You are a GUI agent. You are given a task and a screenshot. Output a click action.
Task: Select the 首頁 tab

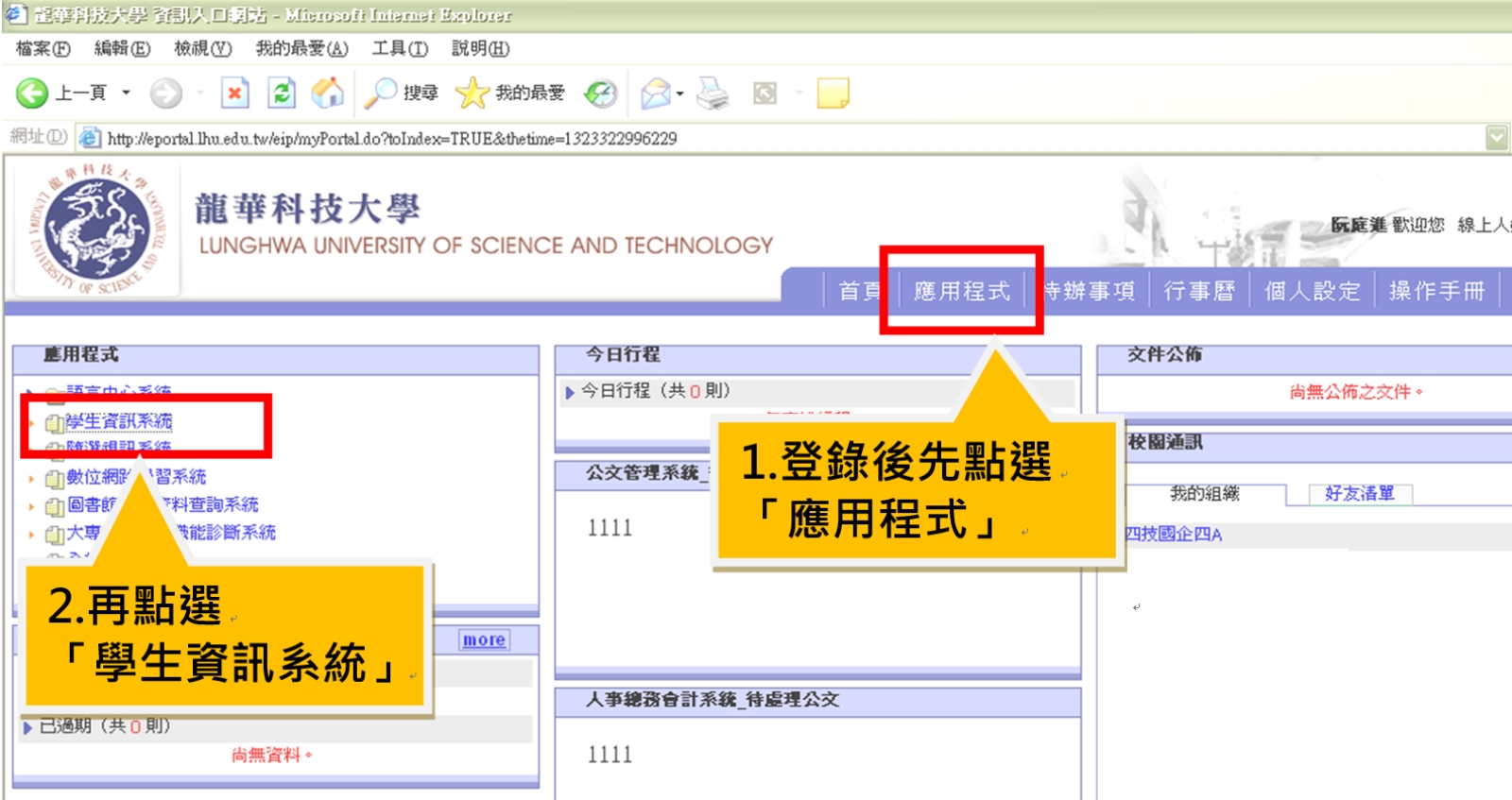[860, 291]
